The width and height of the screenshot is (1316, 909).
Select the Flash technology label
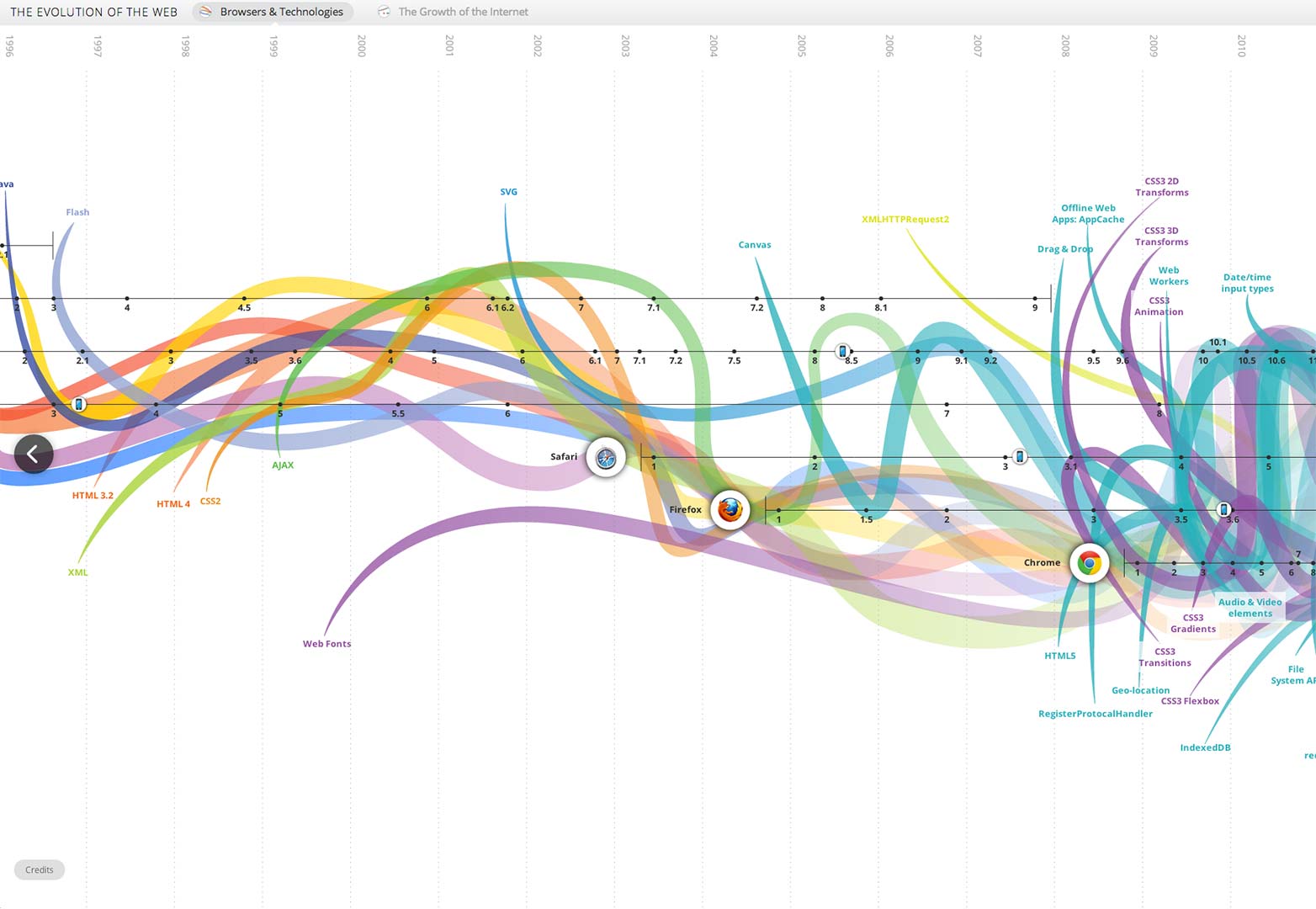click(77, 212)
